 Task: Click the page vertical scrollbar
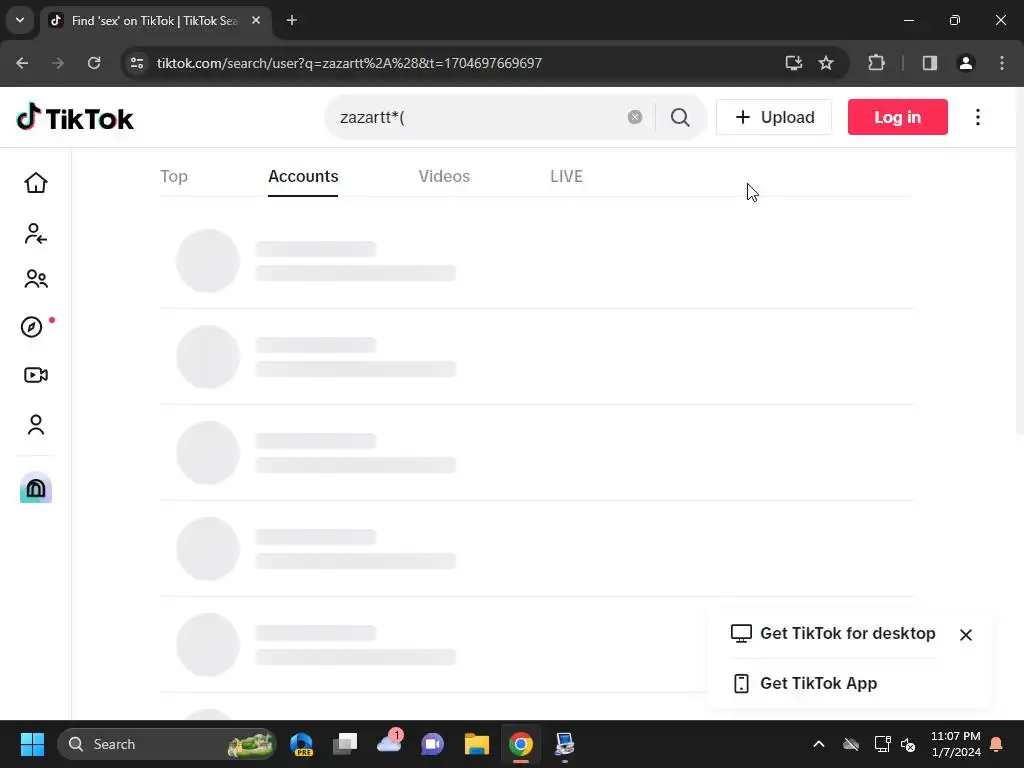click(x=1019, y=261)
